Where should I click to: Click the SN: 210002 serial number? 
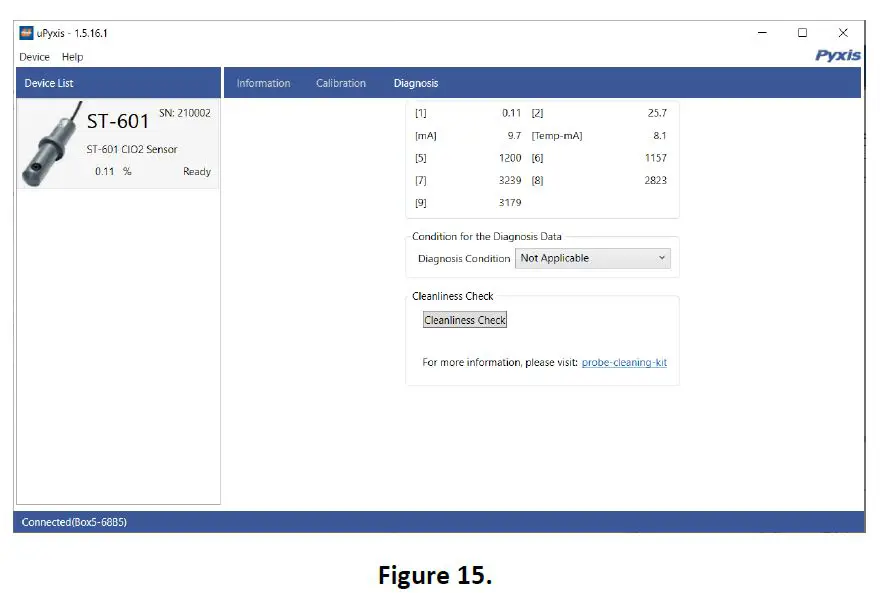click(185, 113)
